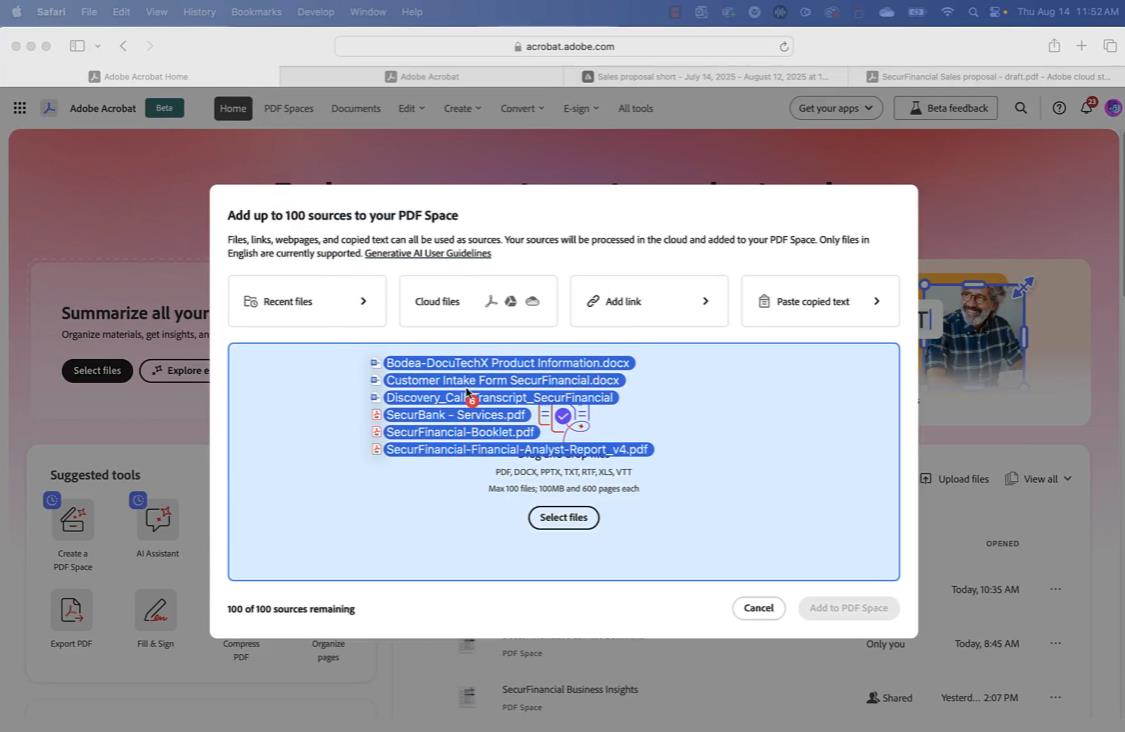The height and width of the screenshot is (732, 1125).
Task: Show Safari tab overview
Action: click(x=1109, y=46)
